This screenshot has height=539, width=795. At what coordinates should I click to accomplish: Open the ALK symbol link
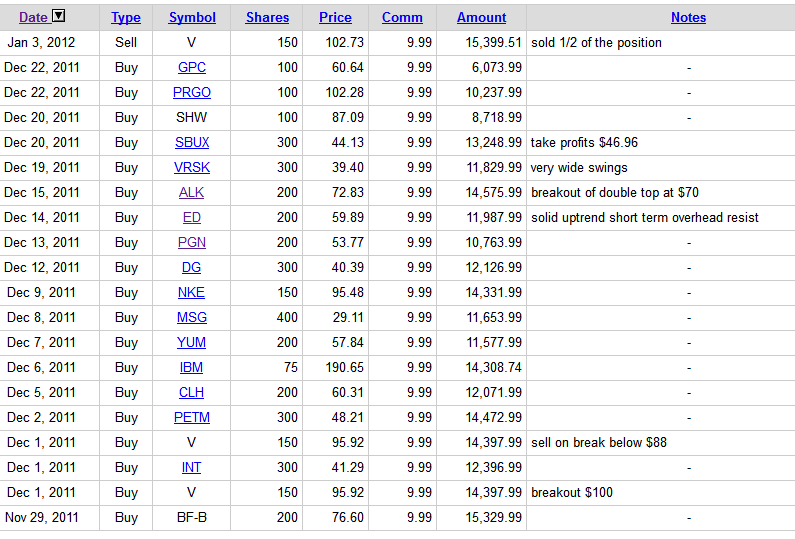point(191,193)
